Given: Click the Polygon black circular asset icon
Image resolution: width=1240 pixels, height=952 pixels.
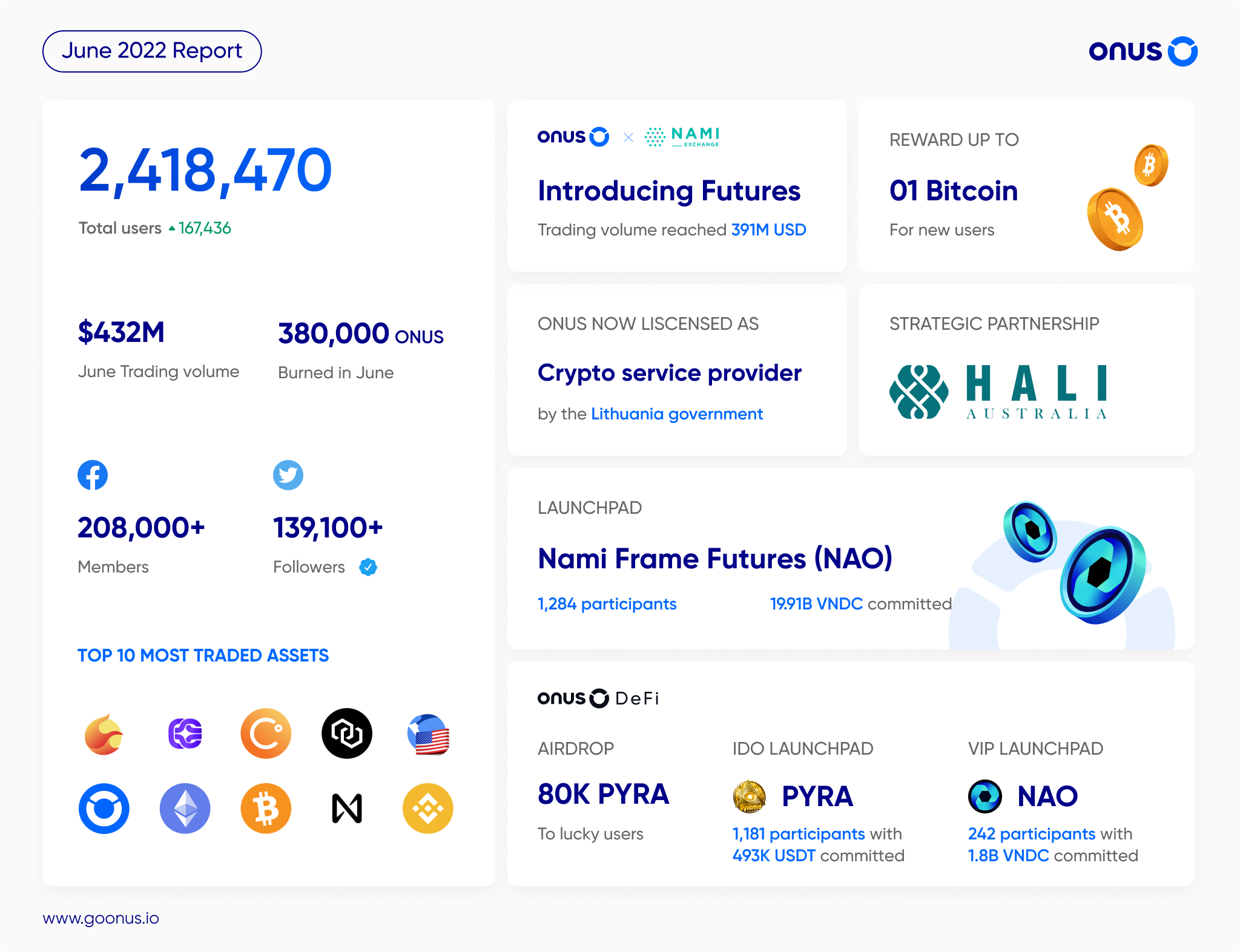Looking at the screenshot, I should pos(347,734).
